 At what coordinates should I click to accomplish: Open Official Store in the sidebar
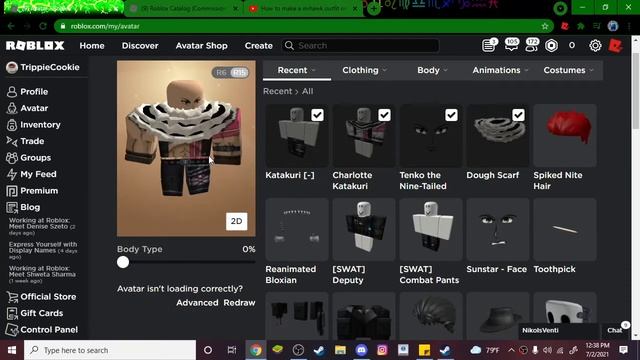point(41,297)
